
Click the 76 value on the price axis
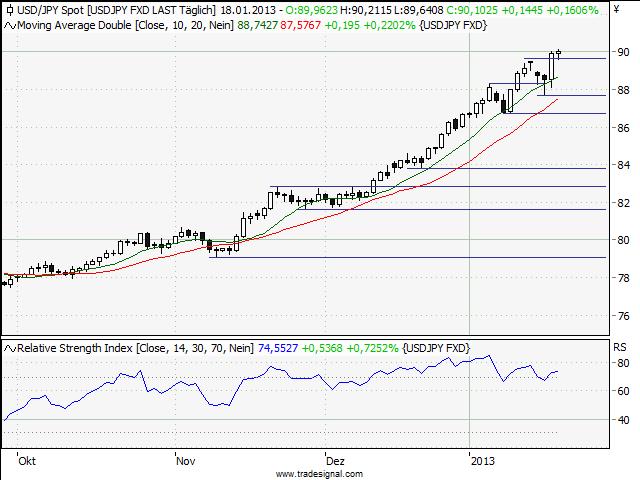tap(621, 316)
